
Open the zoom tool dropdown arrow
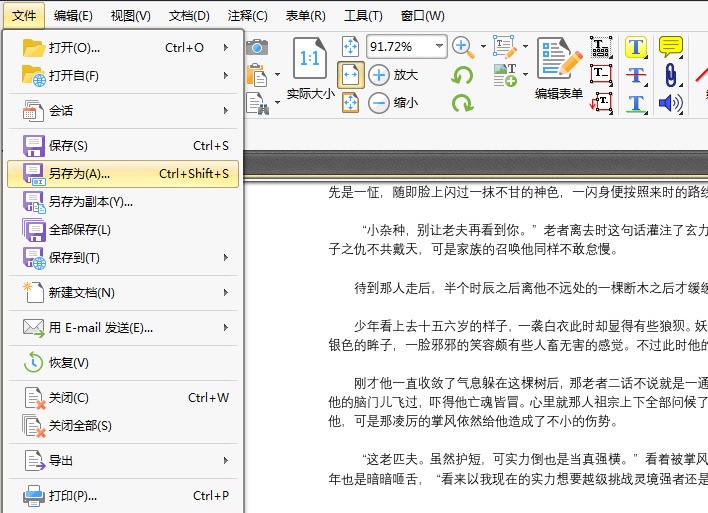click(x=483, y=47)
